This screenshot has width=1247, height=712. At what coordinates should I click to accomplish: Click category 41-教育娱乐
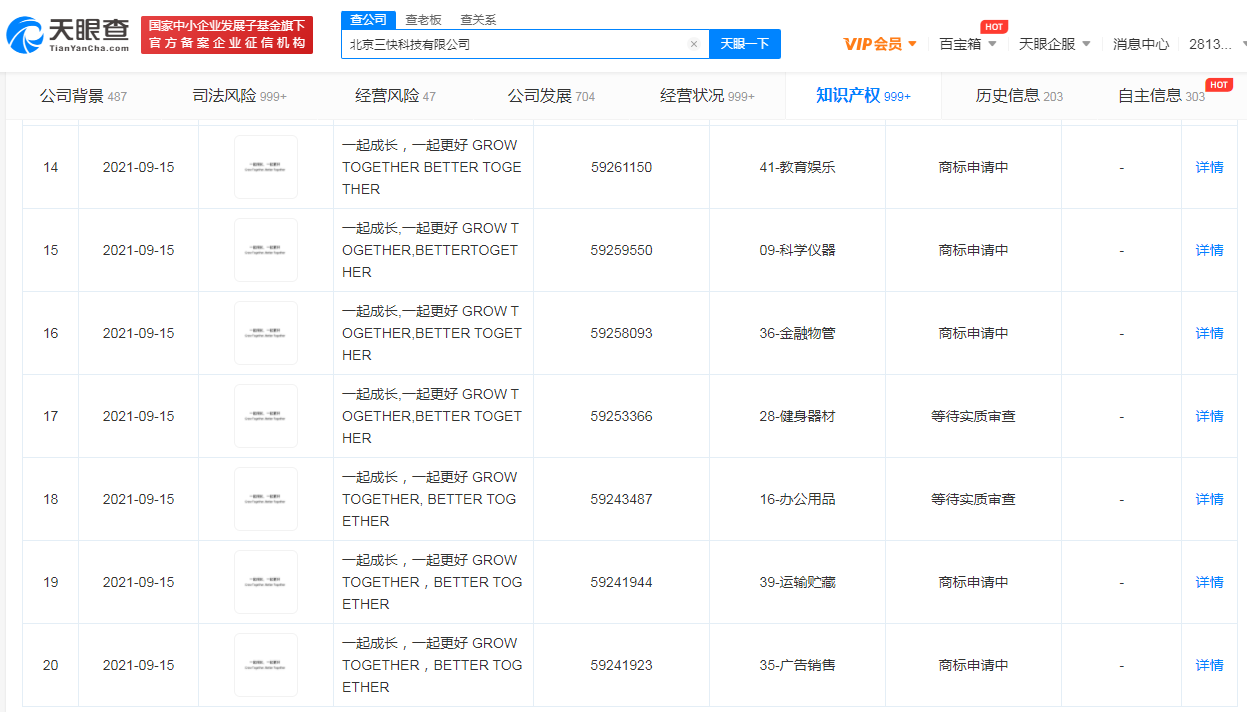point(797,167)
